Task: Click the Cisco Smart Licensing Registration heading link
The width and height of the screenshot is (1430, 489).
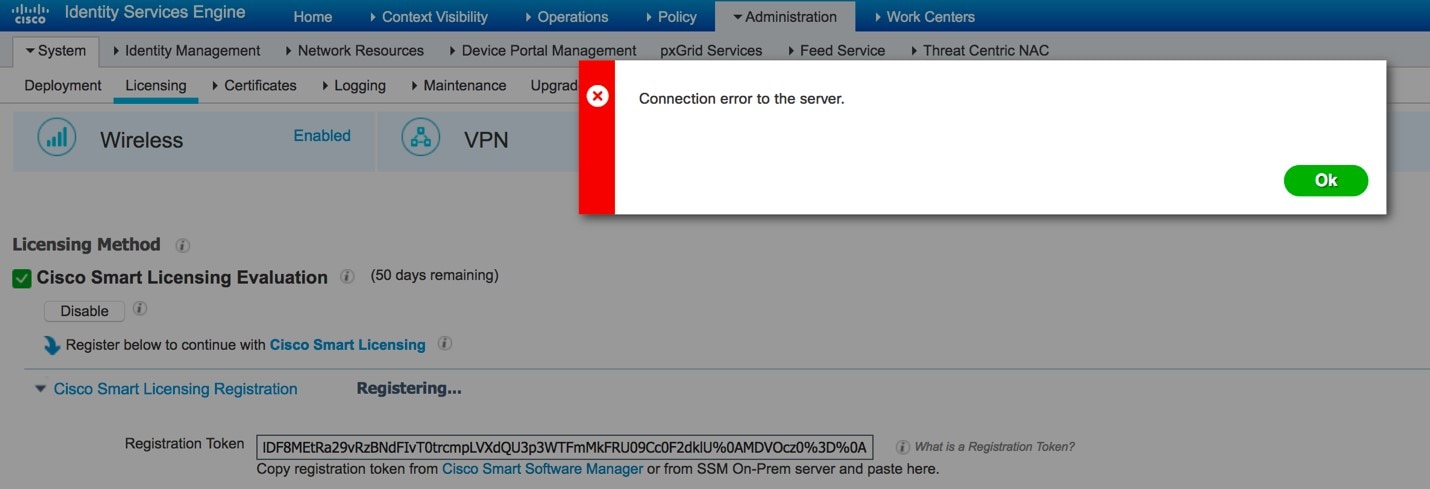Action: click(176, 389)
